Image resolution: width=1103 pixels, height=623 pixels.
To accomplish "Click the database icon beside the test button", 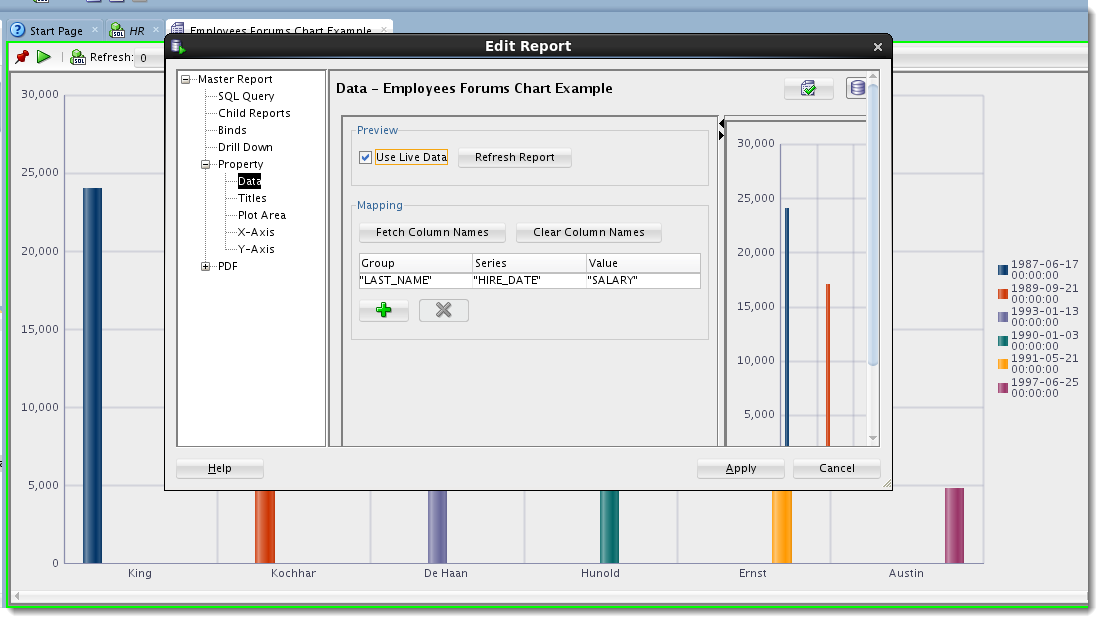I will 857,89.
